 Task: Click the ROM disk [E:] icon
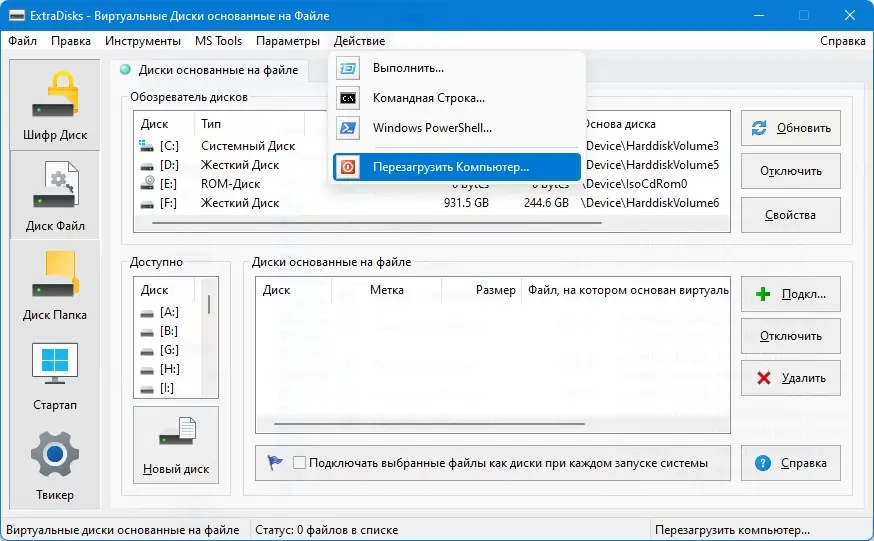(147, 183)
